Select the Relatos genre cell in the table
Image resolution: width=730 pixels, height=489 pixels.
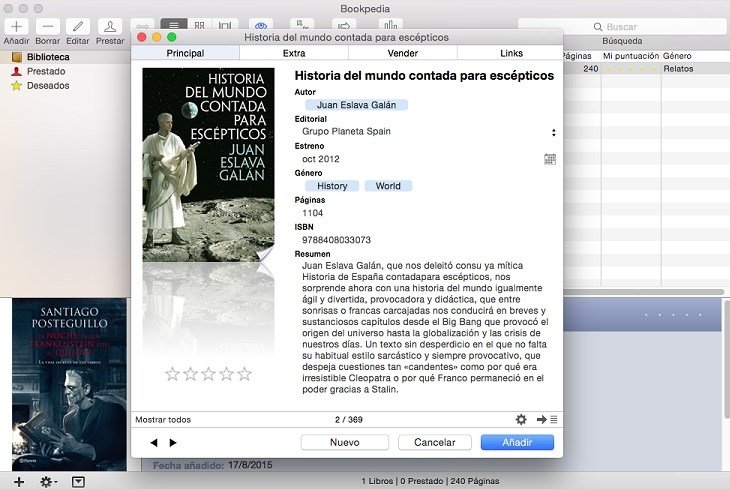(678, 68)
